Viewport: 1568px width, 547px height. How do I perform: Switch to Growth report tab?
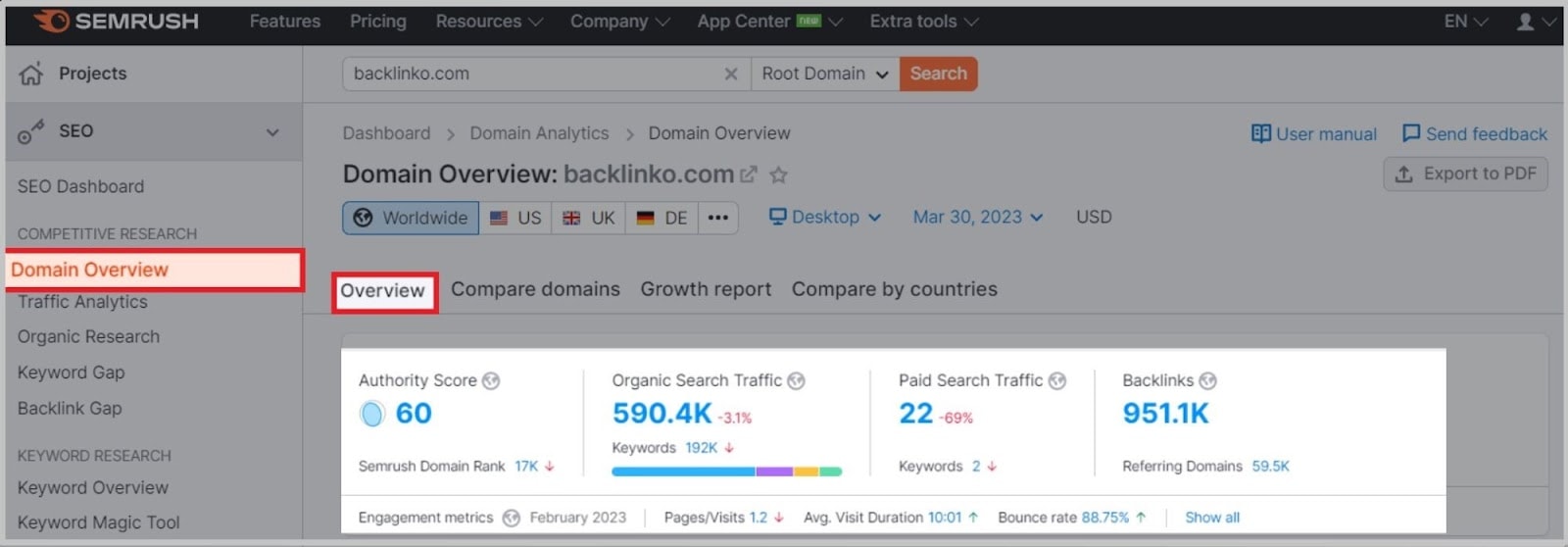(x=706, y=289)
